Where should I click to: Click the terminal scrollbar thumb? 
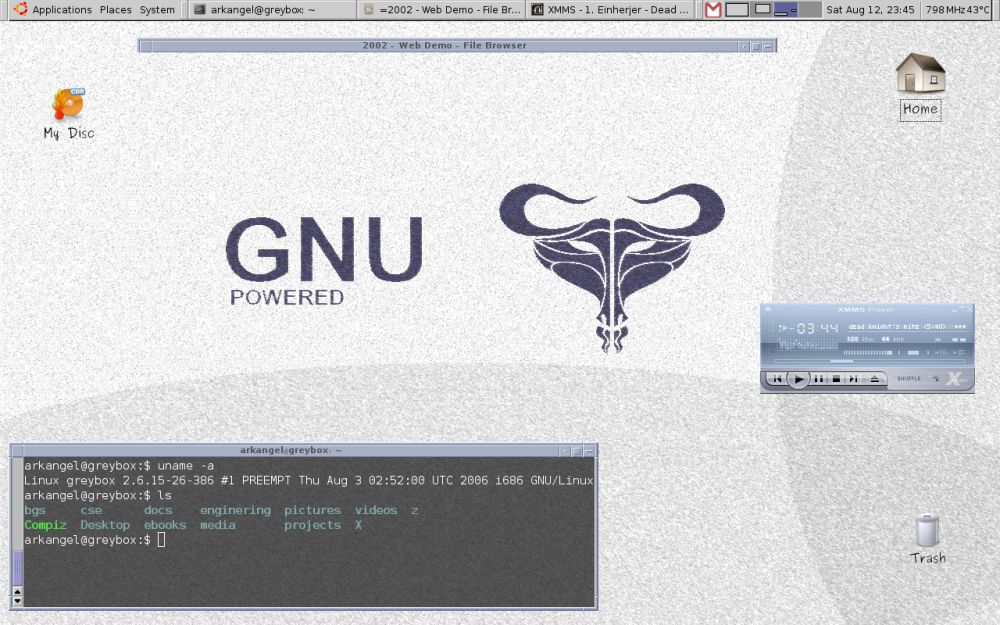17,568
